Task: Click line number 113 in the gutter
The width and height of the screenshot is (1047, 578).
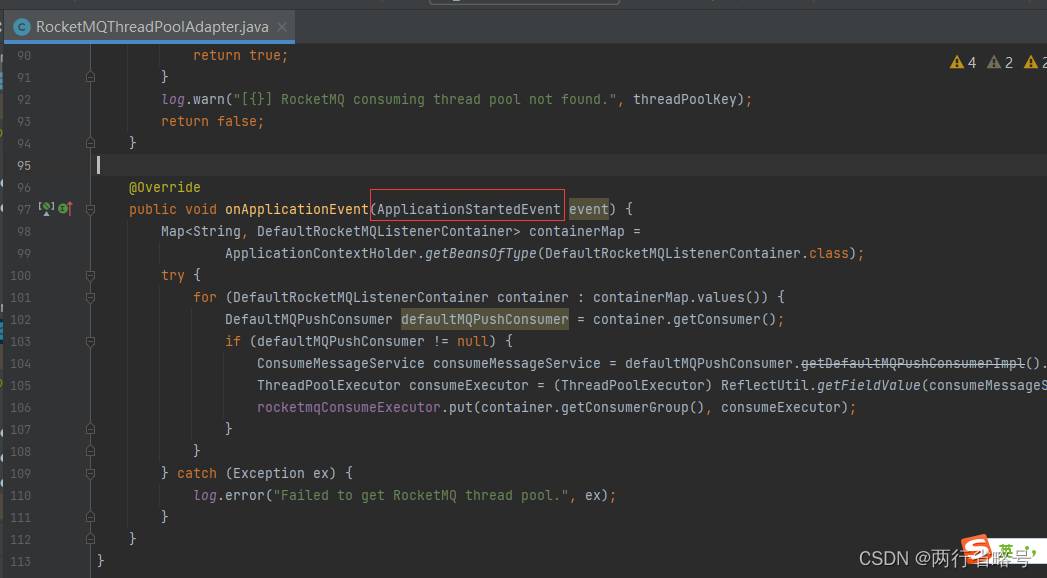Action: 21,561
